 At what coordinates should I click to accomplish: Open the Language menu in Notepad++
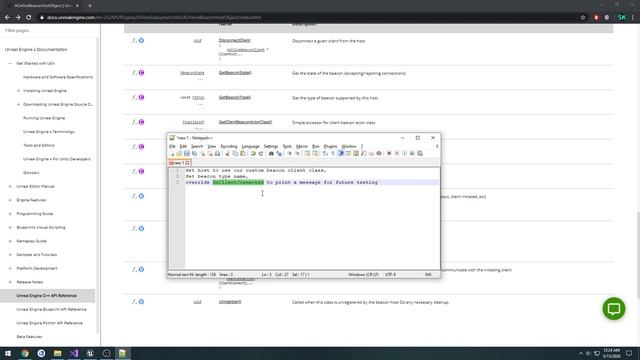(x=251, y=146)
